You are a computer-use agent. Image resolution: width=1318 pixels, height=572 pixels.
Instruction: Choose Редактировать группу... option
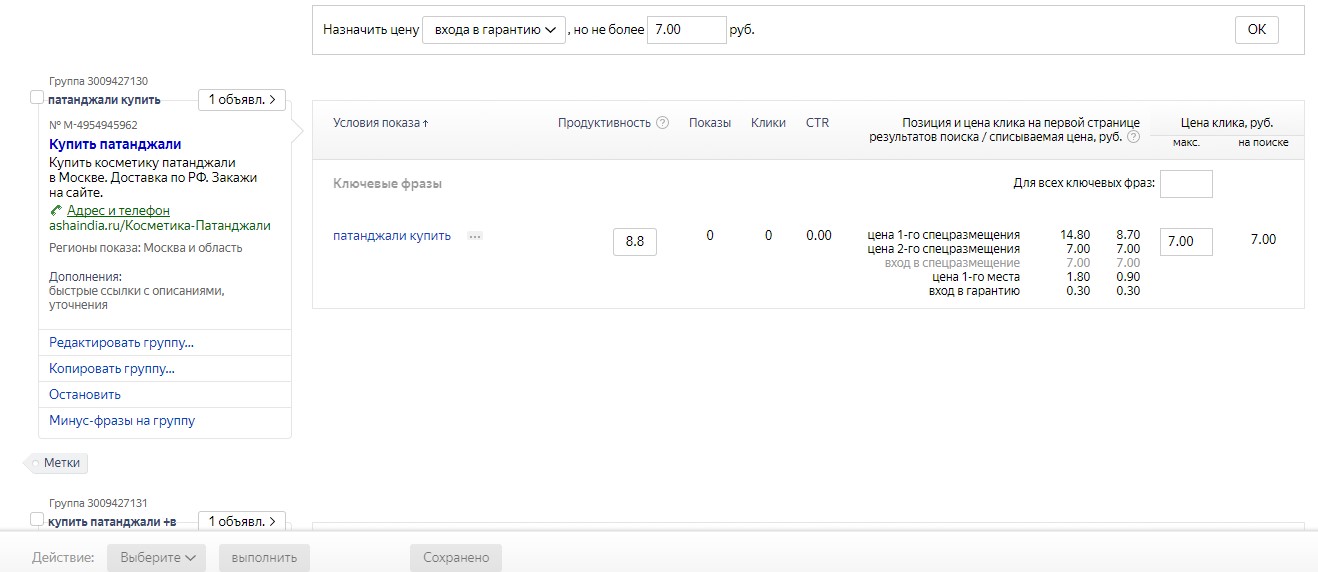(x=122, y=343)
